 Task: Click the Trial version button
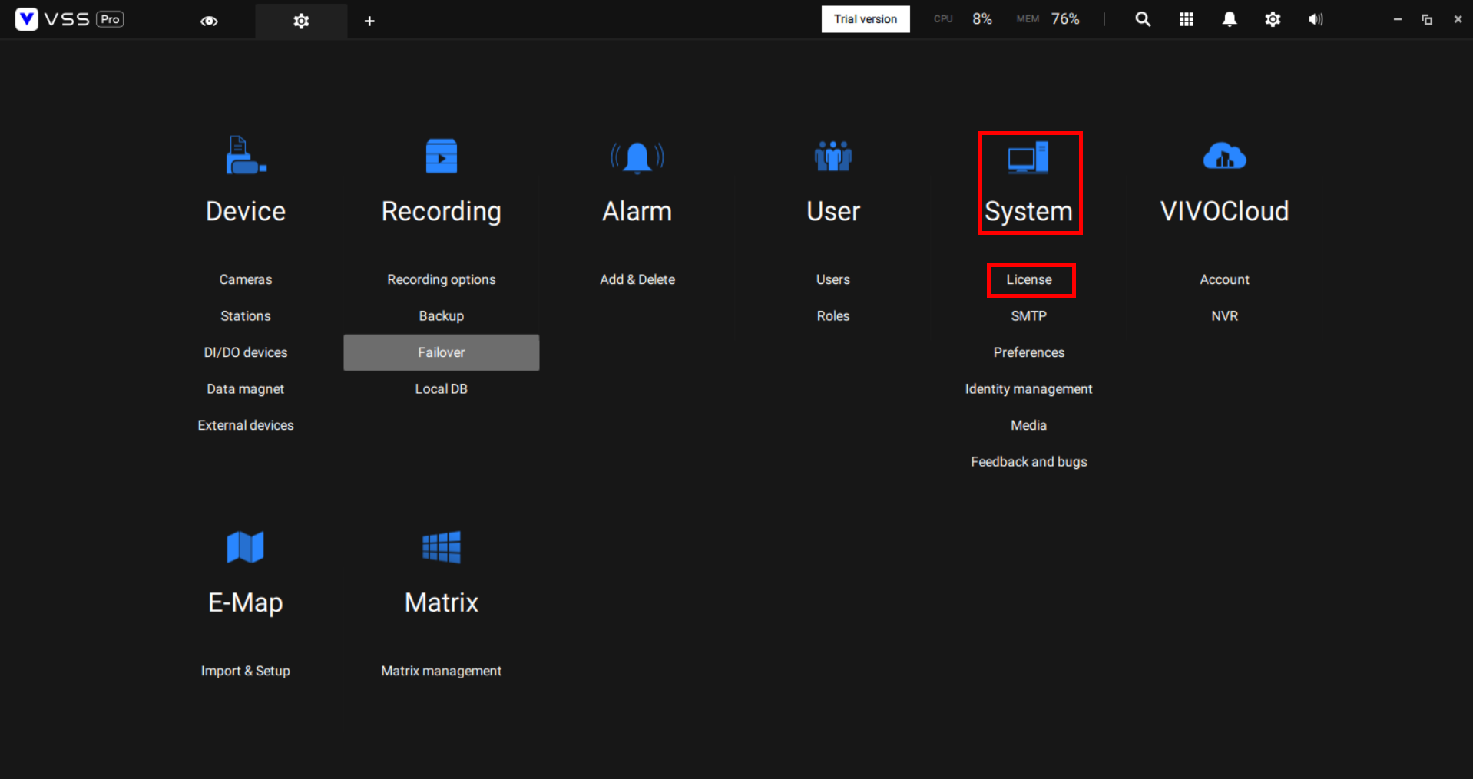point(866,19)
